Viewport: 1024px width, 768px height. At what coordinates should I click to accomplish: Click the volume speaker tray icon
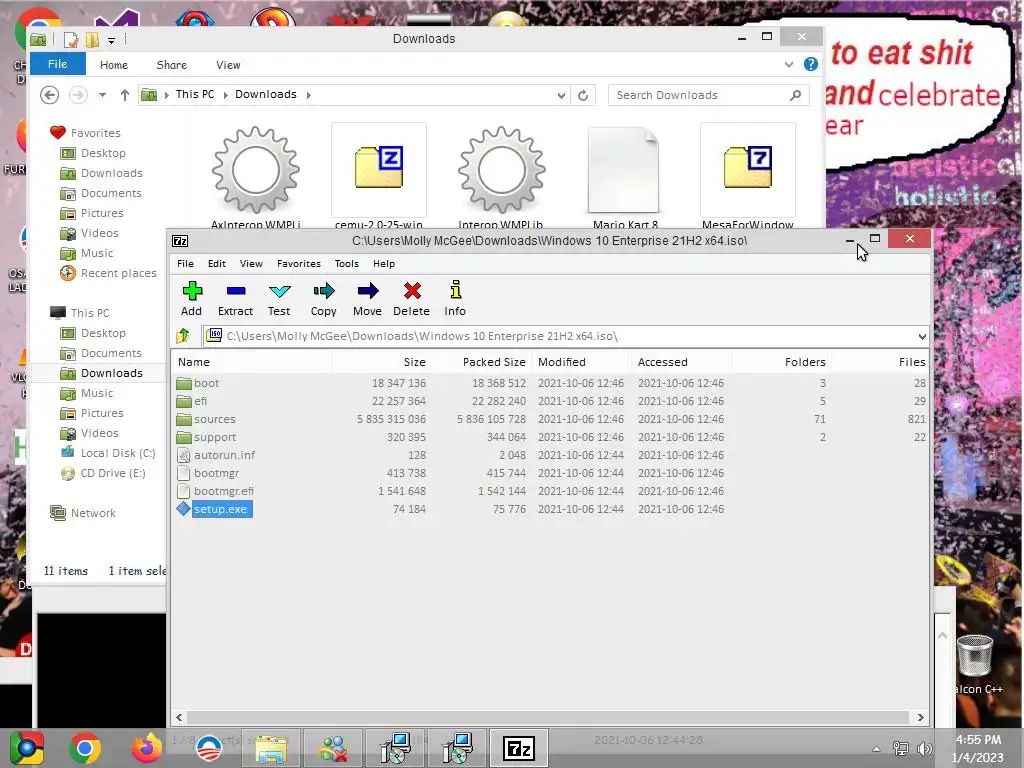click(x=924, y=749)
